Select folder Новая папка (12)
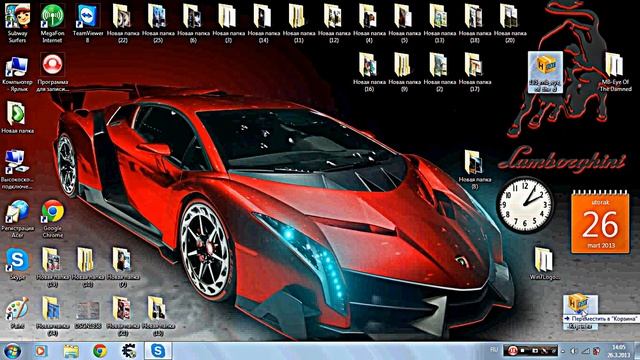The height and width of the screenshot is (360, 640). coord(334,24)
